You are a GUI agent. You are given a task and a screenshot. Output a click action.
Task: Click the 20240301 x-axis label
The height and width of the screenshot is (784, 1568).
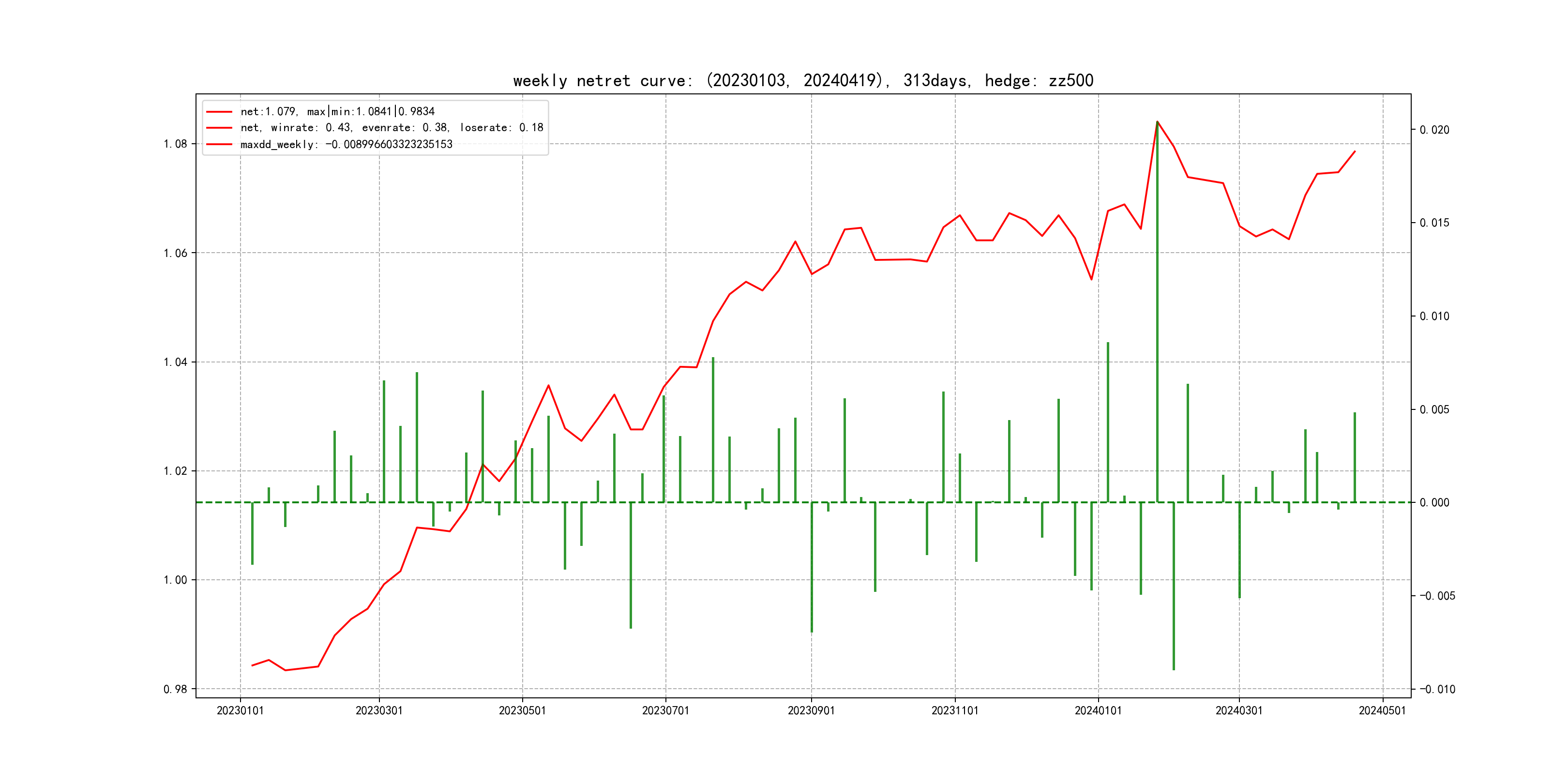click(x=1239, y=710)
